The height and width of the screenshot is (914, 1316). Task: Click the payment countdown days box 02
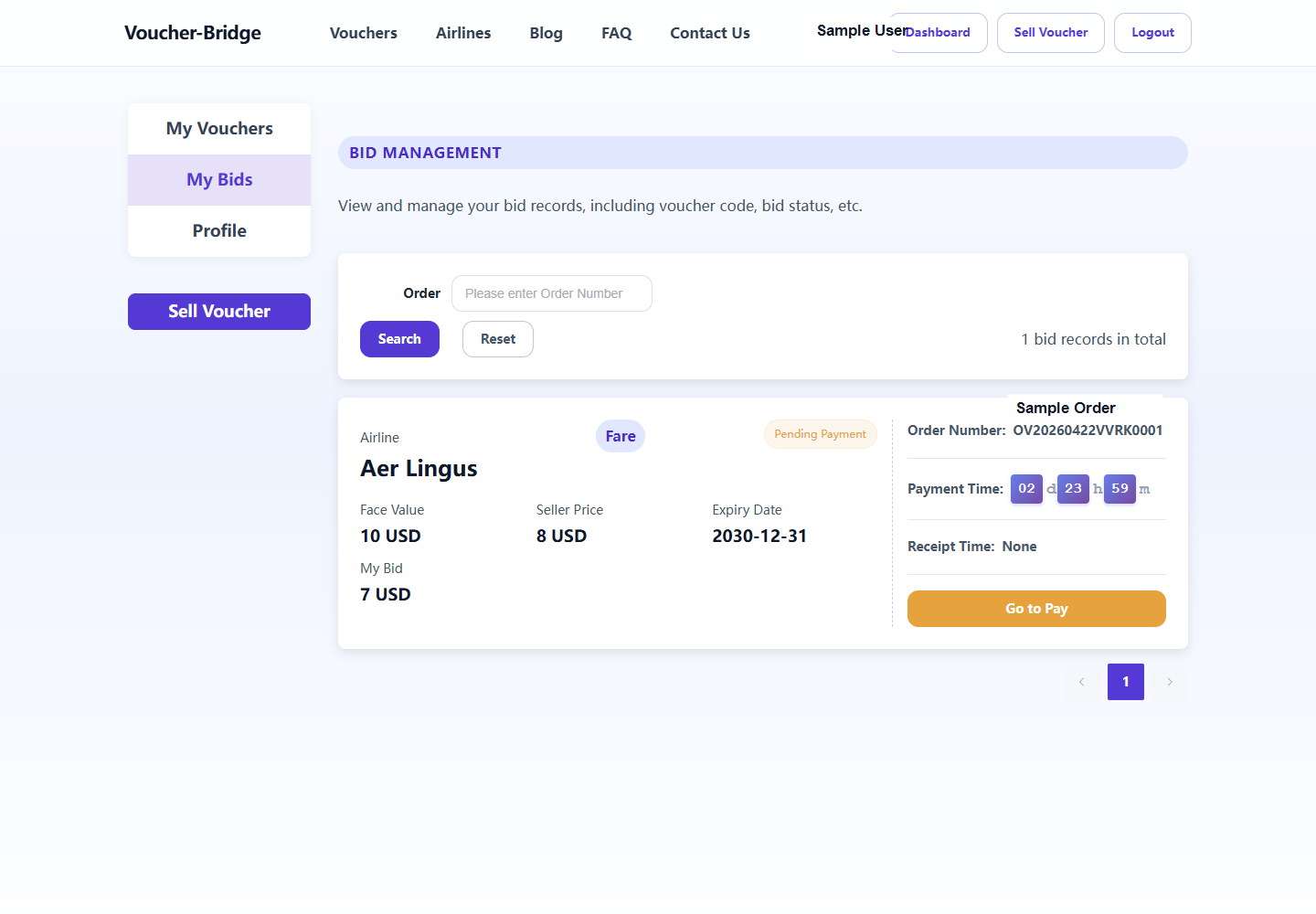click(x=1026, y=489)
